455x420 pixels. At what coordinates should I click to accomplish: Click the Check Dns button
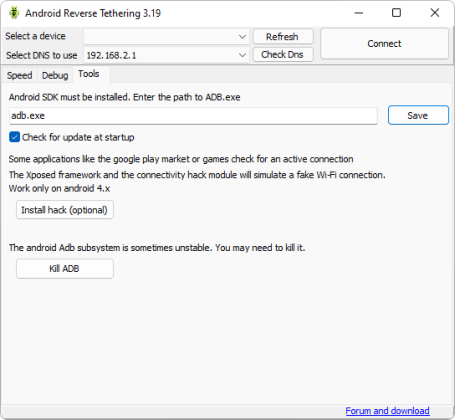tap(283, 54)
